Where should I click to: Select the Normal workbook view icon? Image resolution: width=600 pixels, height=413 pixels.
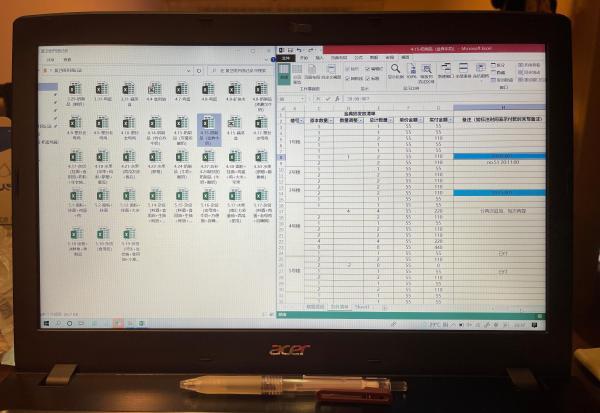pos(284,73)
